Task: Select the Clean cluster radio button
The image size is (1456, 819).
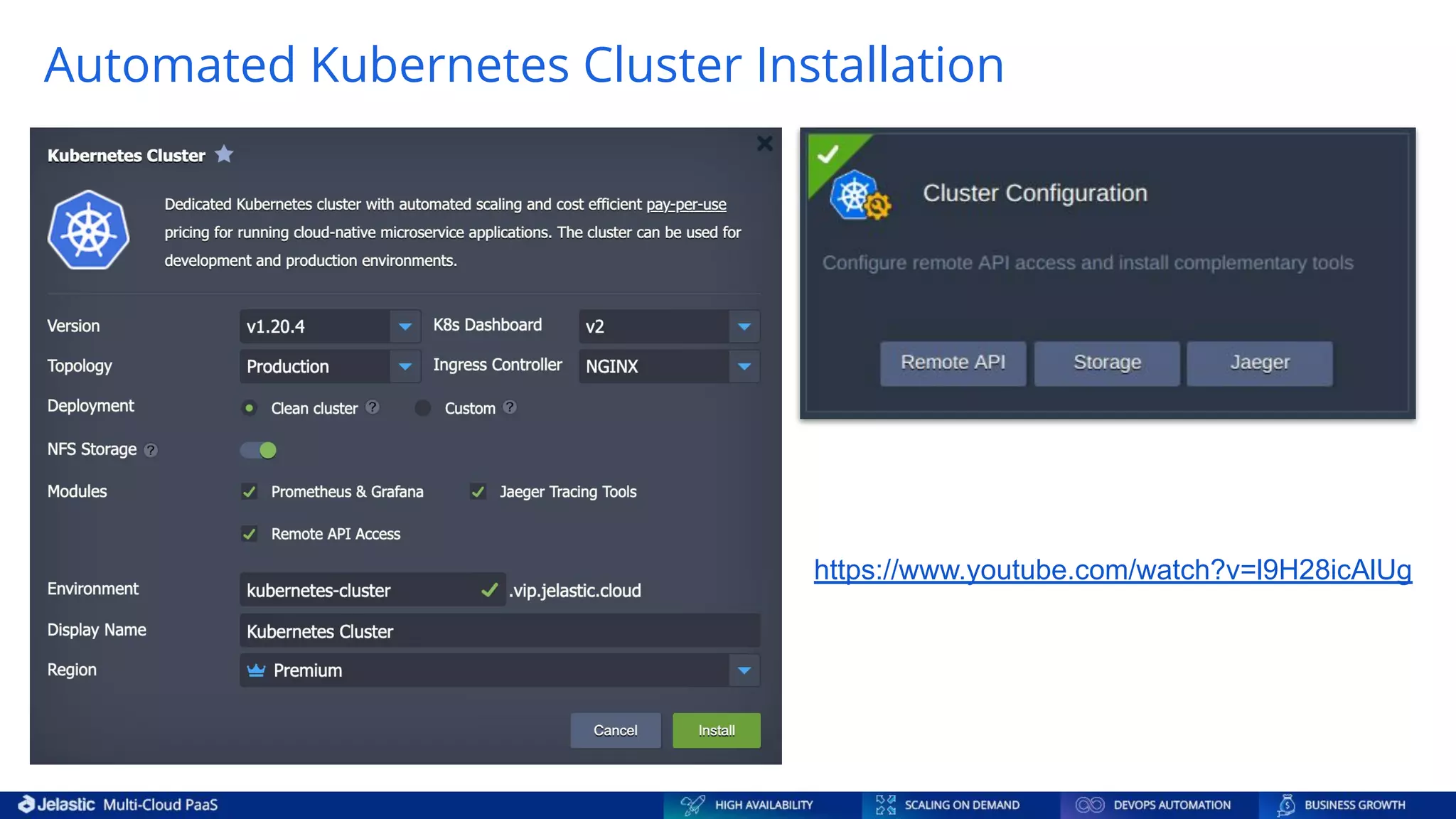Action: pos(249,408)
